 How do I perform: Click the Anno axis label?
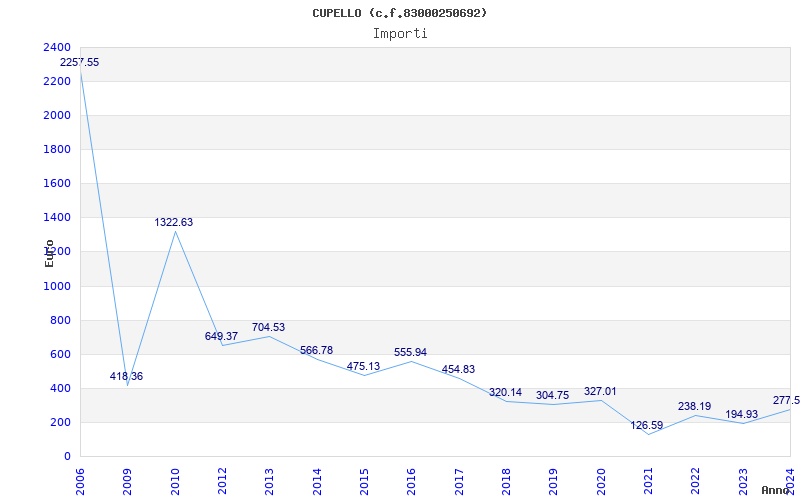click(776, 490)
